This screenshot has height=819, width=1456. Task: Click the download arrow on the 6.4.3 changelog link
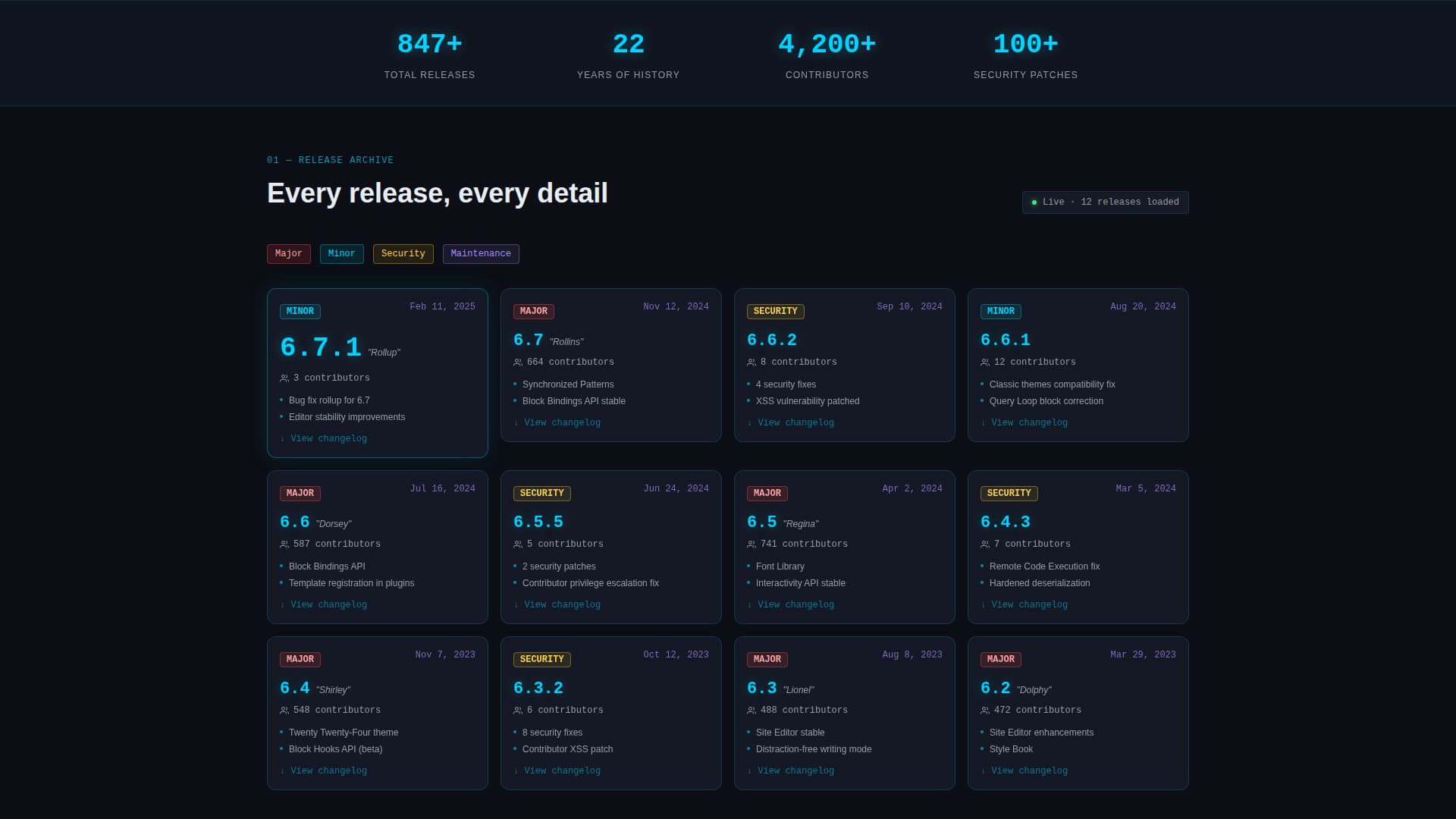pyautogui.click(x=984, y=604)
